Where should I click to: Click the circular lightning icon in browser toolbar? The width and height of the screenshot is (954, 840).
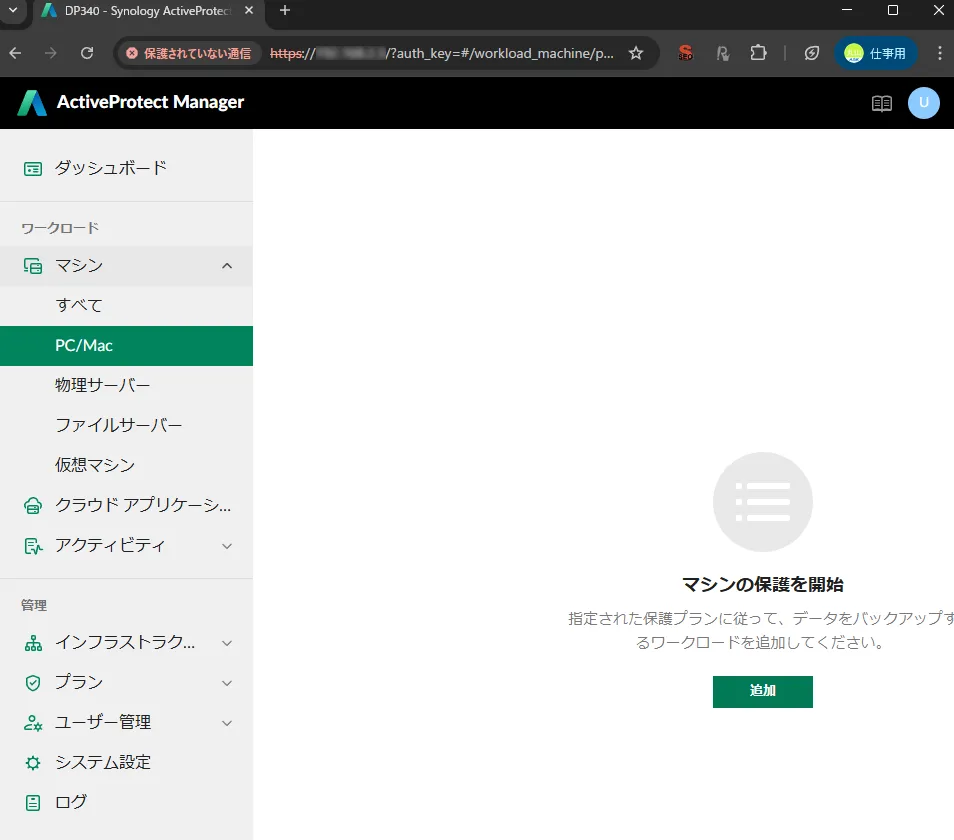click(x=812, y=54)
